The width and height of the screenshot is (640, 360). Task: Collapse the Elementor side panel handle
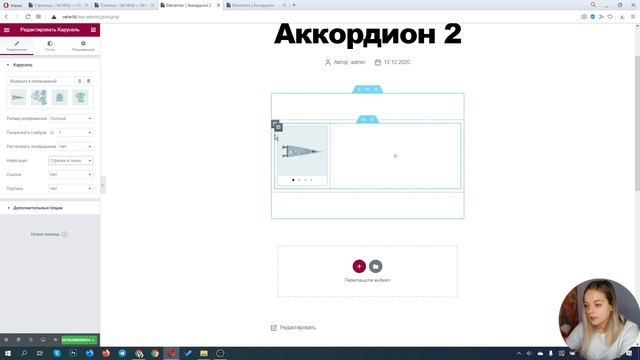[102, 185]
